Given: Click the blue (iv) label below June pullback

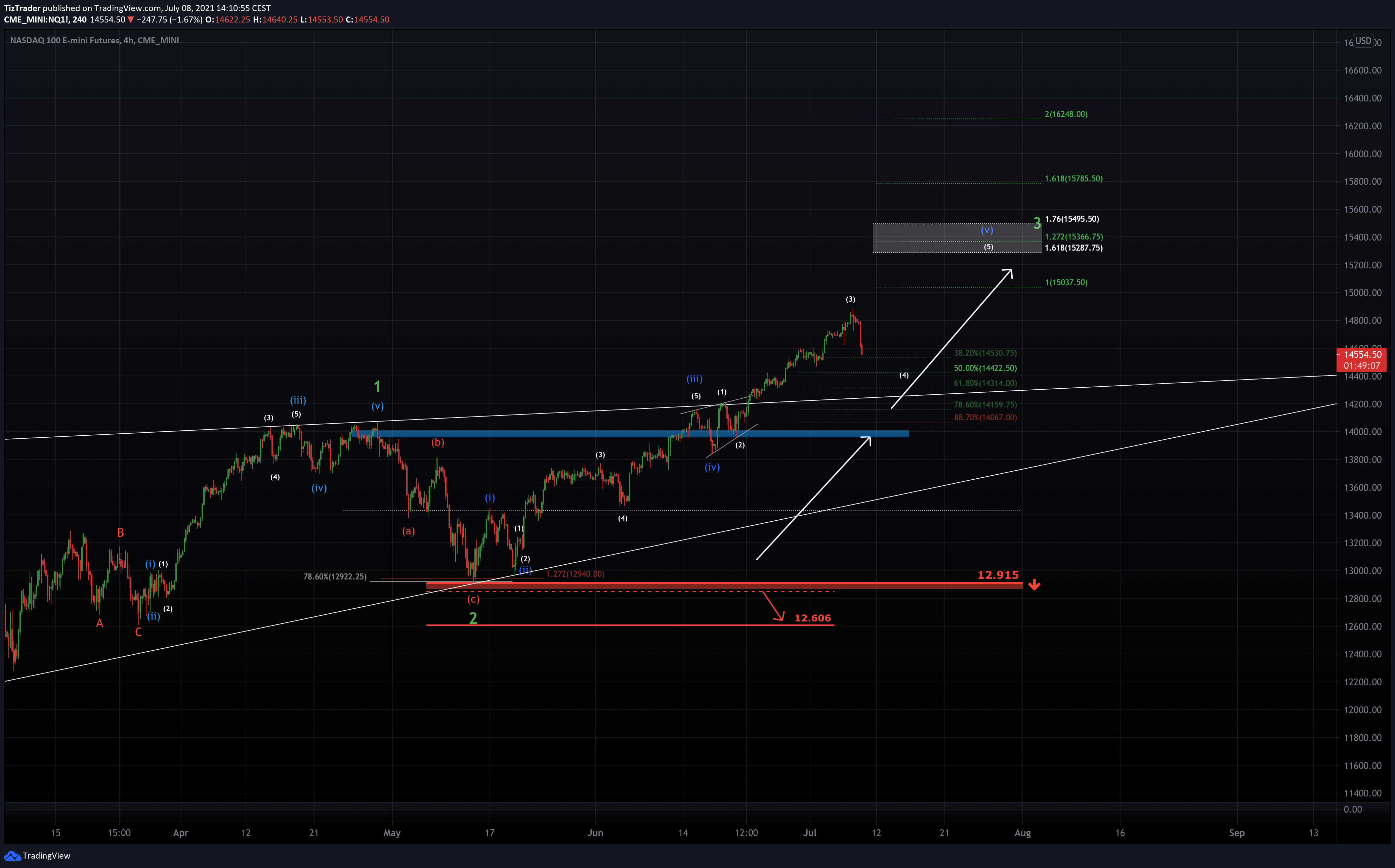Looking at the screenshot, I should 712,467.
